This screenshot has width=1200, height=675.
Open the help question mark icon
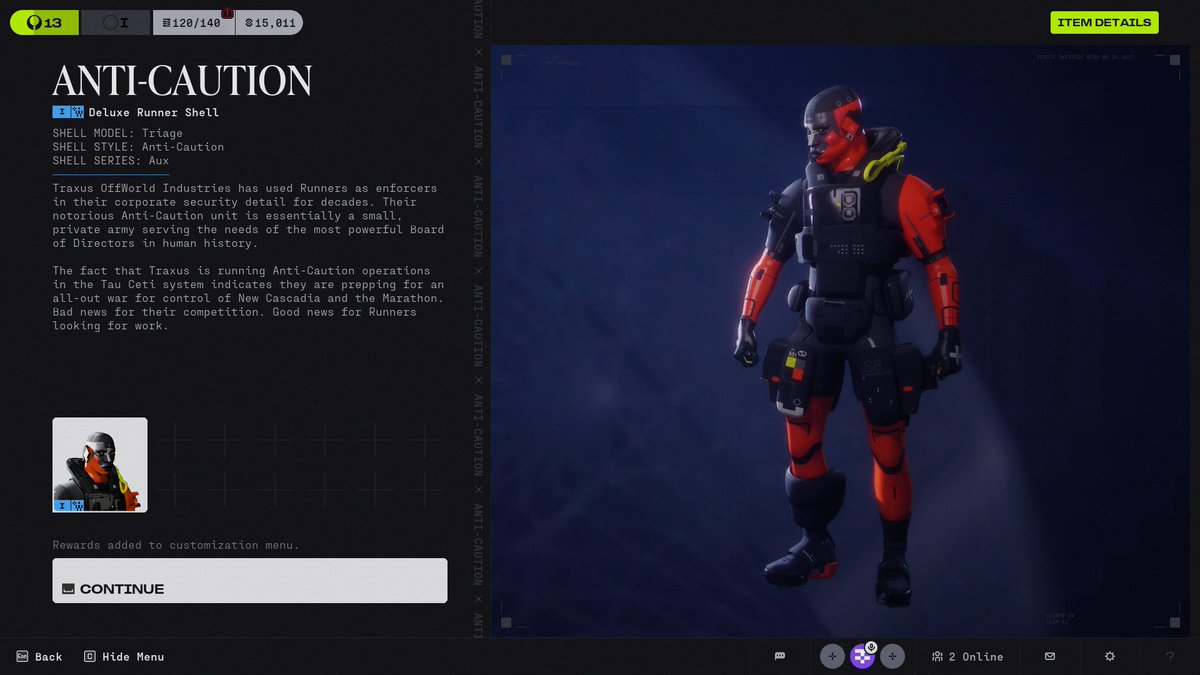pos(1170,656)
